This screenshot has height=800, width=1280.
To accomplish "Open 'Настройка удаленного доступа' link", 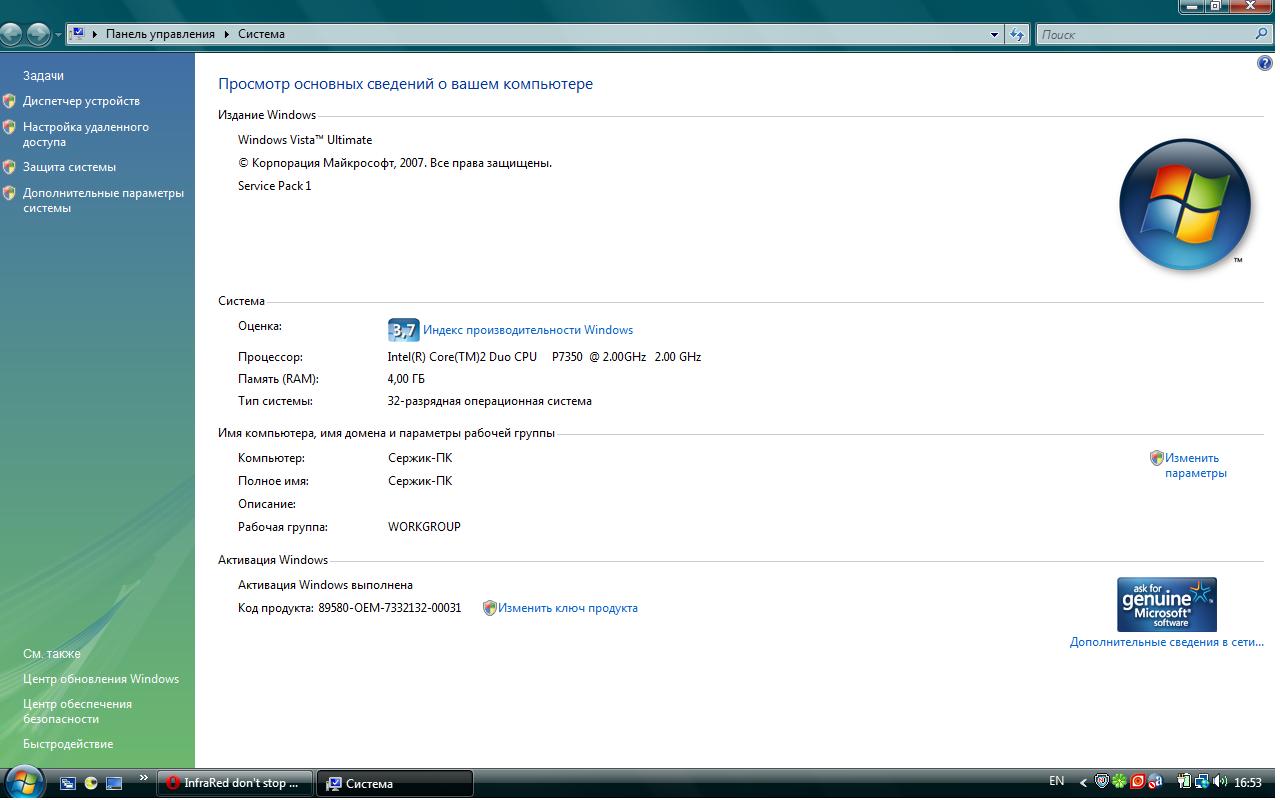I will click(86, 134).
